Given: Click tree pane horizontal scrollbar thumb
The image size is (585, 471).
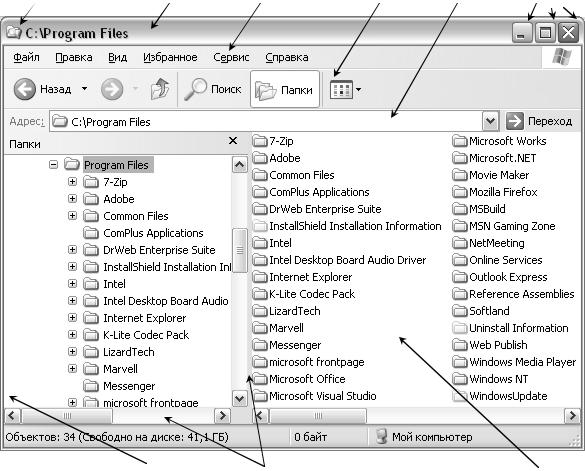Looking at the screenshot, I should (67, 415).
